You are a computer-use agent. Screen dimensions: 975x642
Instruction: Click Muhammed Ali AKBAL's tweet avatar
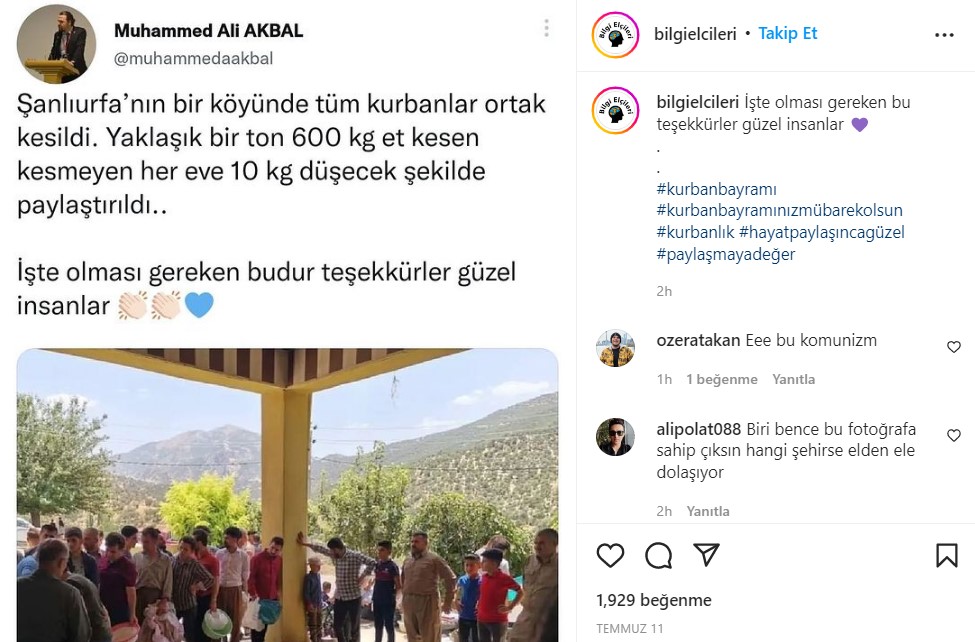(57, 44)
